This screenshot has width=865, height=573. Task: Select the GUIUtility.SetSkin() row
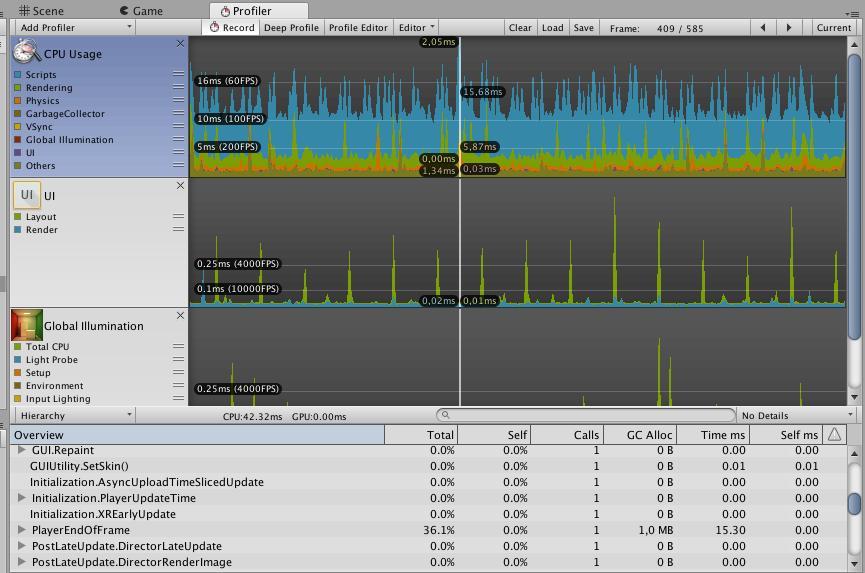tap(428, 466)
